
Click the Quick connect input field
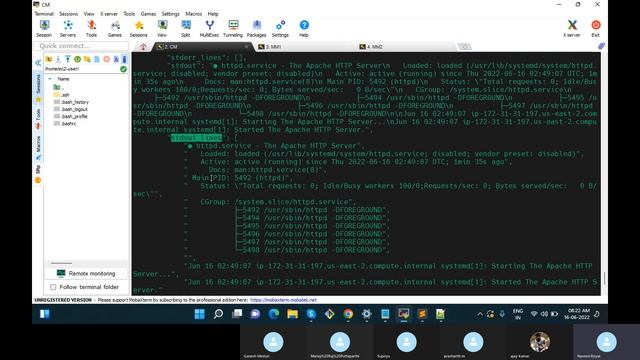point(81,46)
